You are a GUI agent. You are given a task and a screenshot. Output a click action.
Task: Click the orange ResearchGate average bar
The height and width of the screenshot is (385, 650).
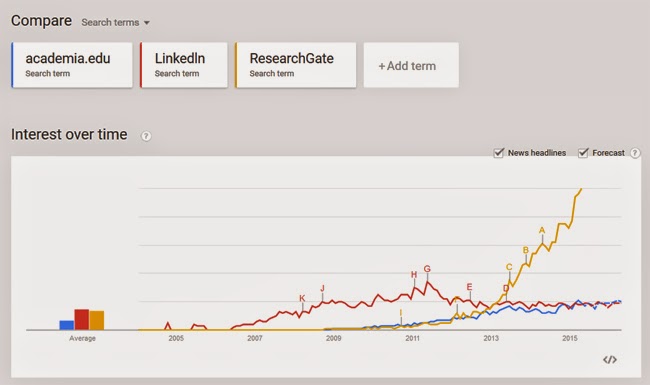[x=97, y=320]
